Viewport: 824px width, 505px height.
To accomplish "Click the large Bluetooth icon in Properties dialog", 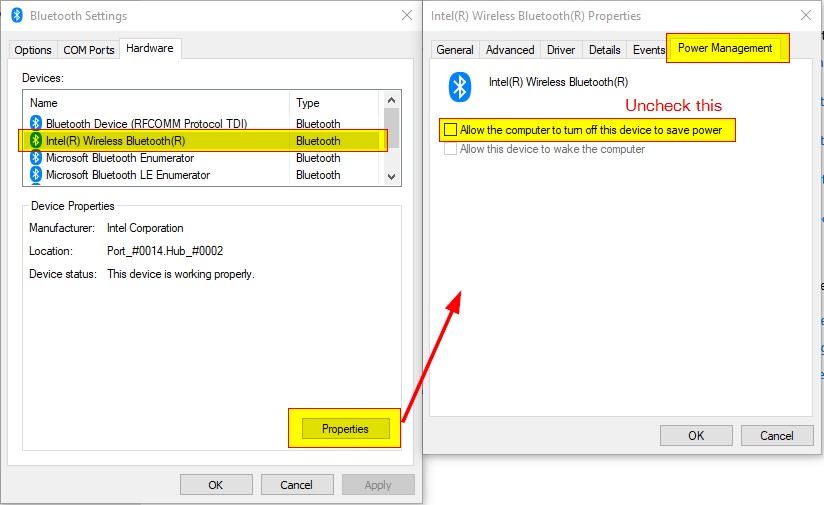I will pyautogui.click(x=460, y=87).
